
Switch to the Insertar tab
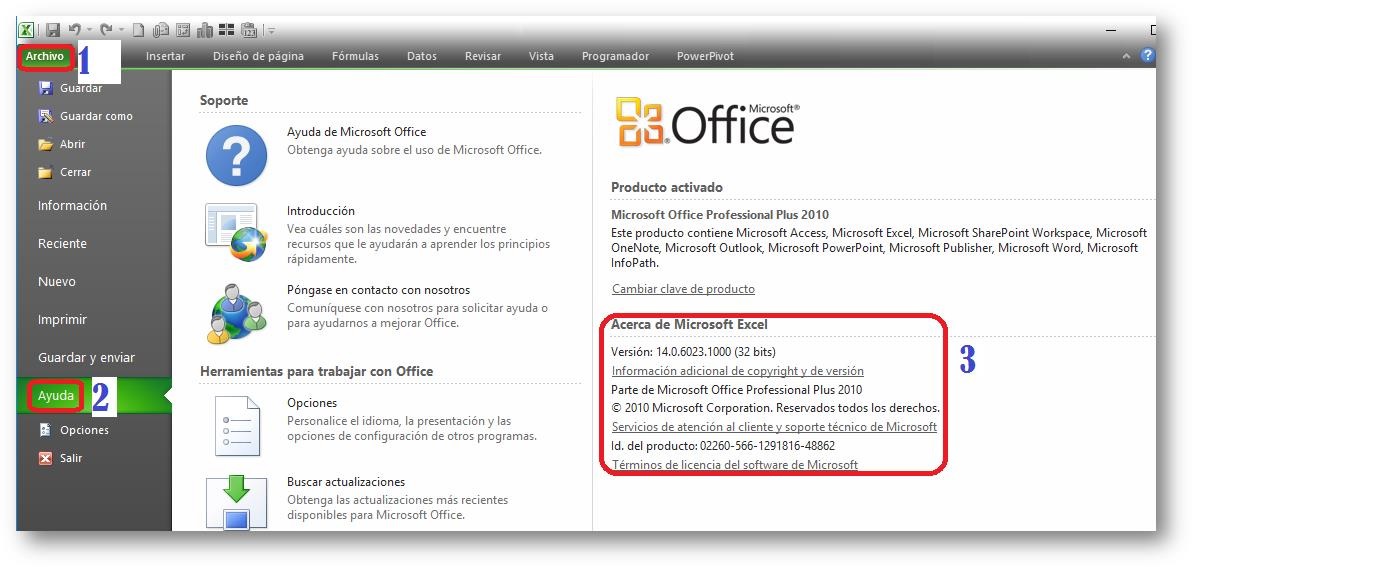click(x=165, y=56)
